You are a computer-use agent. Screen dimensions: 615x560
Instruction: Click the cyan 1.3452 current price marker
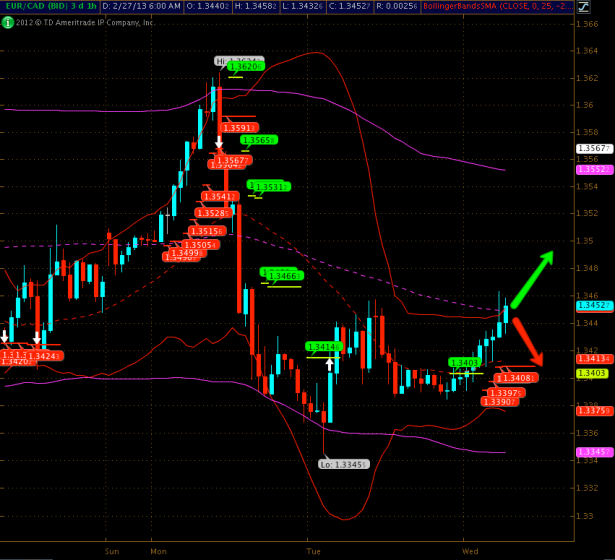tap(594, 305)
